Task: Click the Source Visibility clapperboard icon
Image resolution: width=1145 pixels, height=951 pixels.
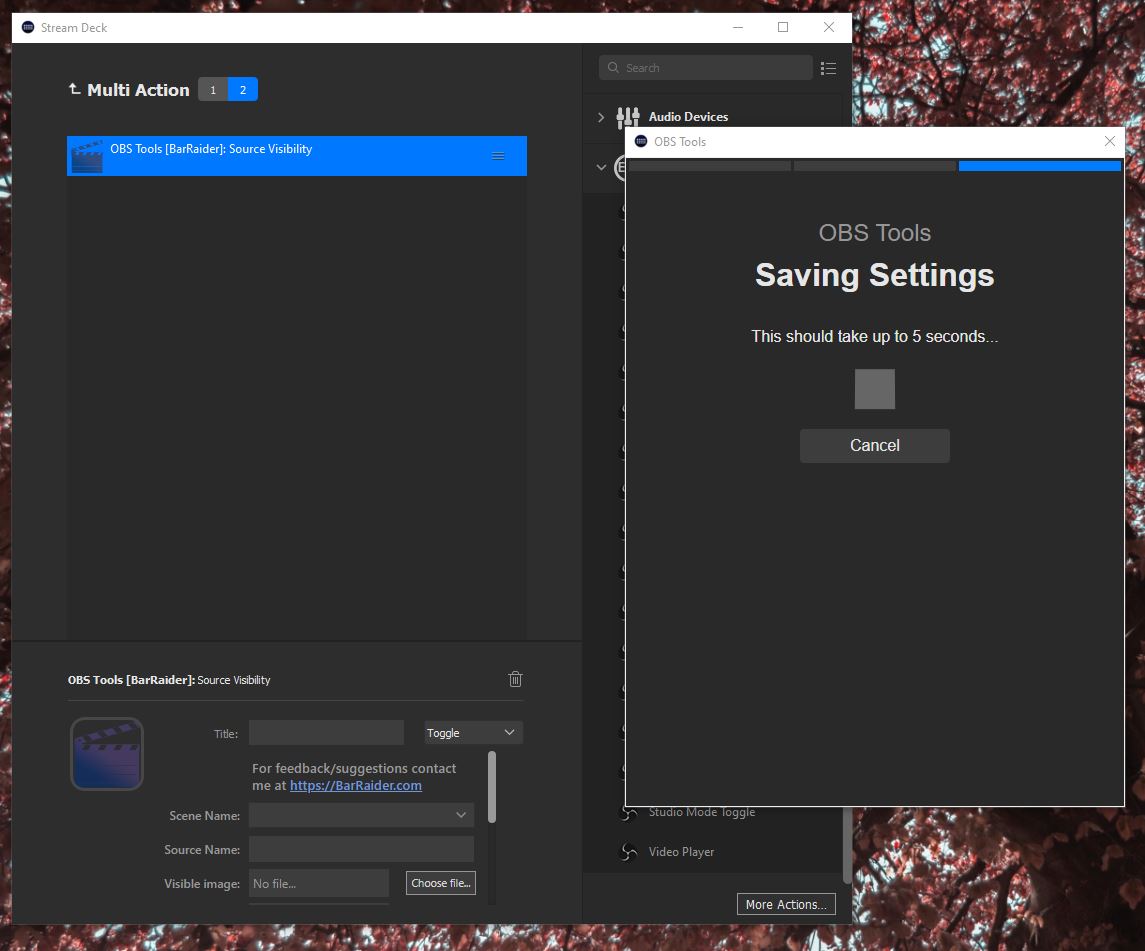Action: 87,156
